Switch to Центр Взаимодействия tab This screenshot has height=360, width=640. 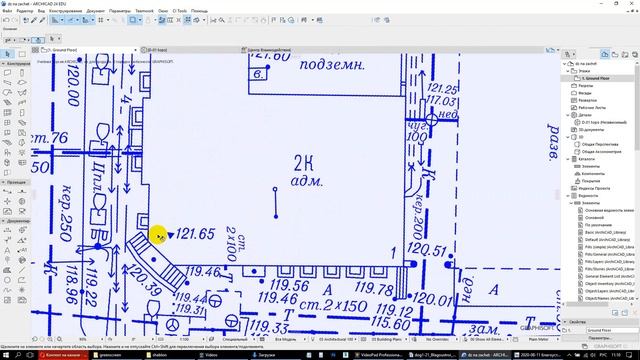(269, 50)
